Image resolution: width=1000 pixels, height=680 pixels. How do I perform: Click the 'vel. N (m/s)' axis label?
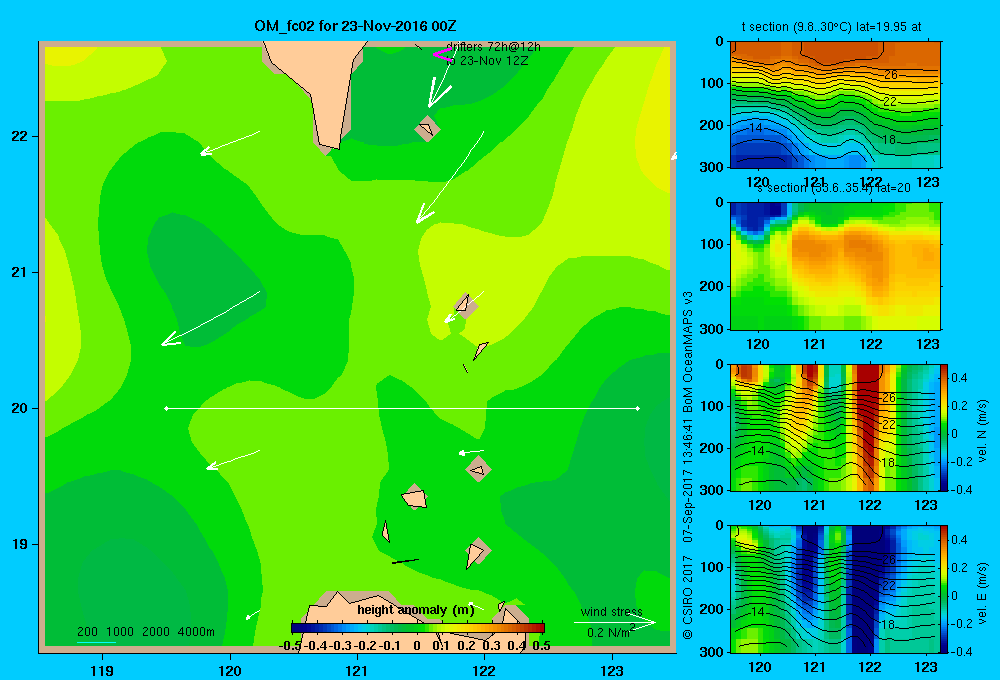point(982,431)
